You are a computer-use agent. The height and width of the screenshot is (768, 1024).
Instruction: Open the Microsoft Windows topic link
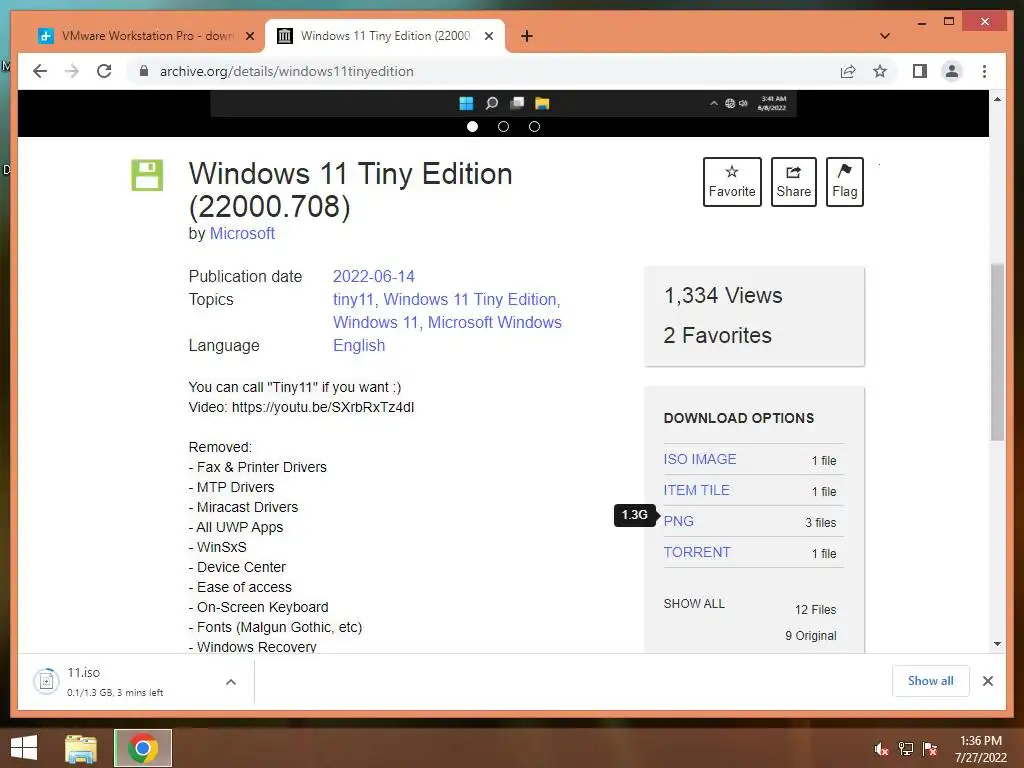tap(494, 322)
